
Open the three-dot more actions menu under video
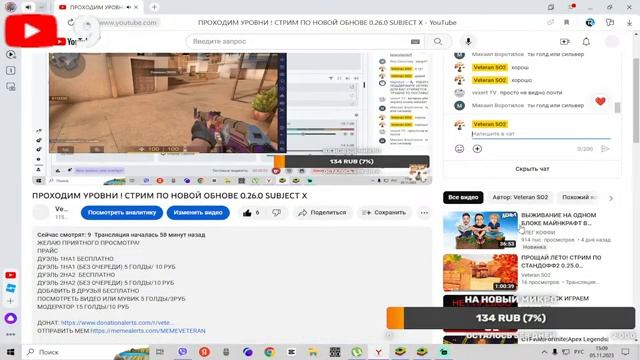point(424,213)
